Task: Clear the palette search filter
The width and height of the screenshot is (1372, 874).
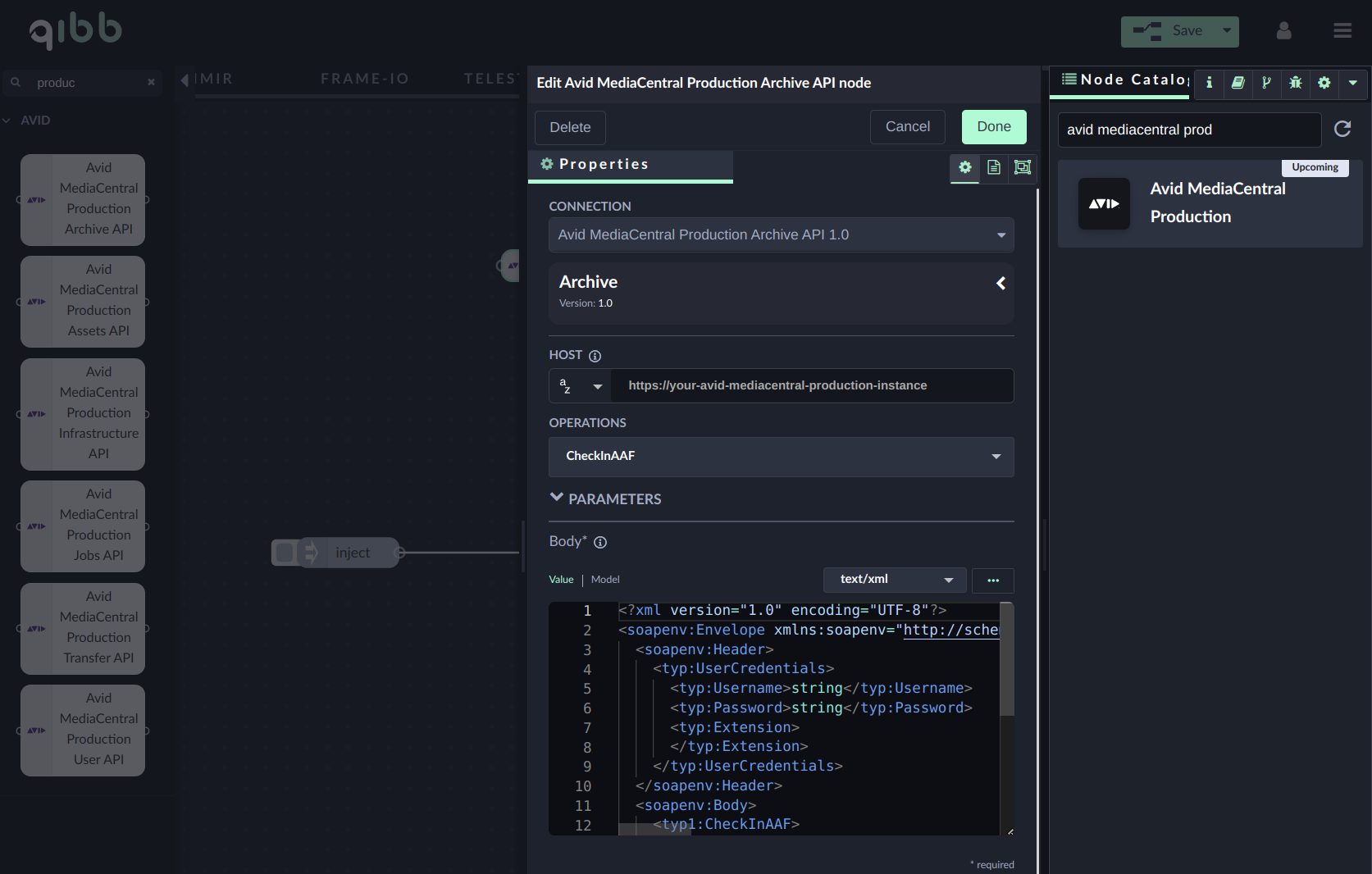Action: 151,83
